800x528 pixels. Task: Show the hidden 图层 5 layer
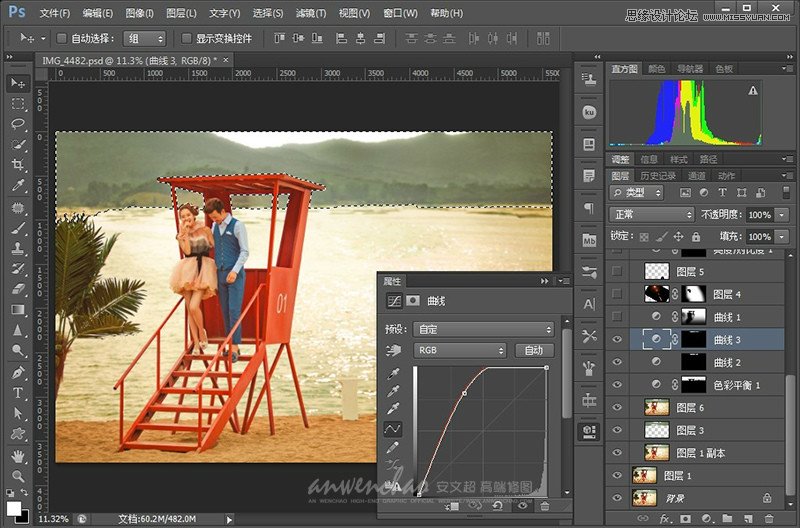tap(617, 271)
